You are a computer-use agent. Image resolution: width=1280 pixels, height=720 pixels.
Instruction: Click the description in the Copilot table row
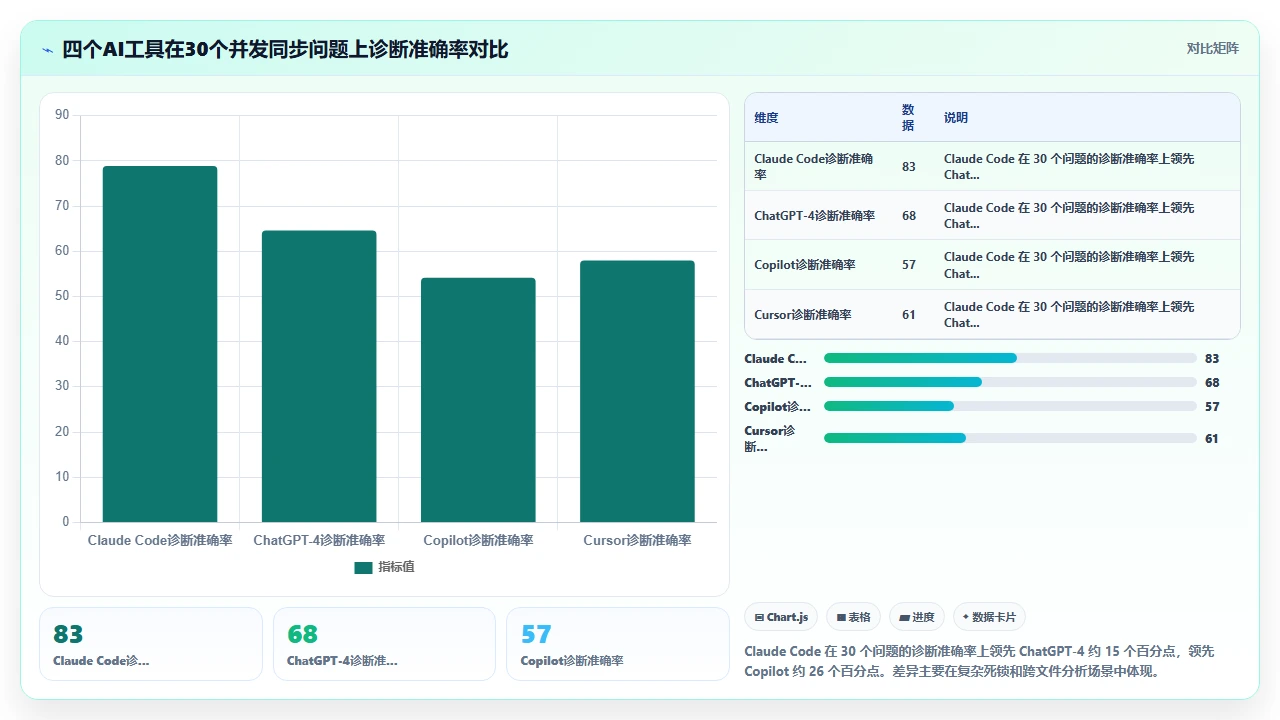coord(1070,265)
